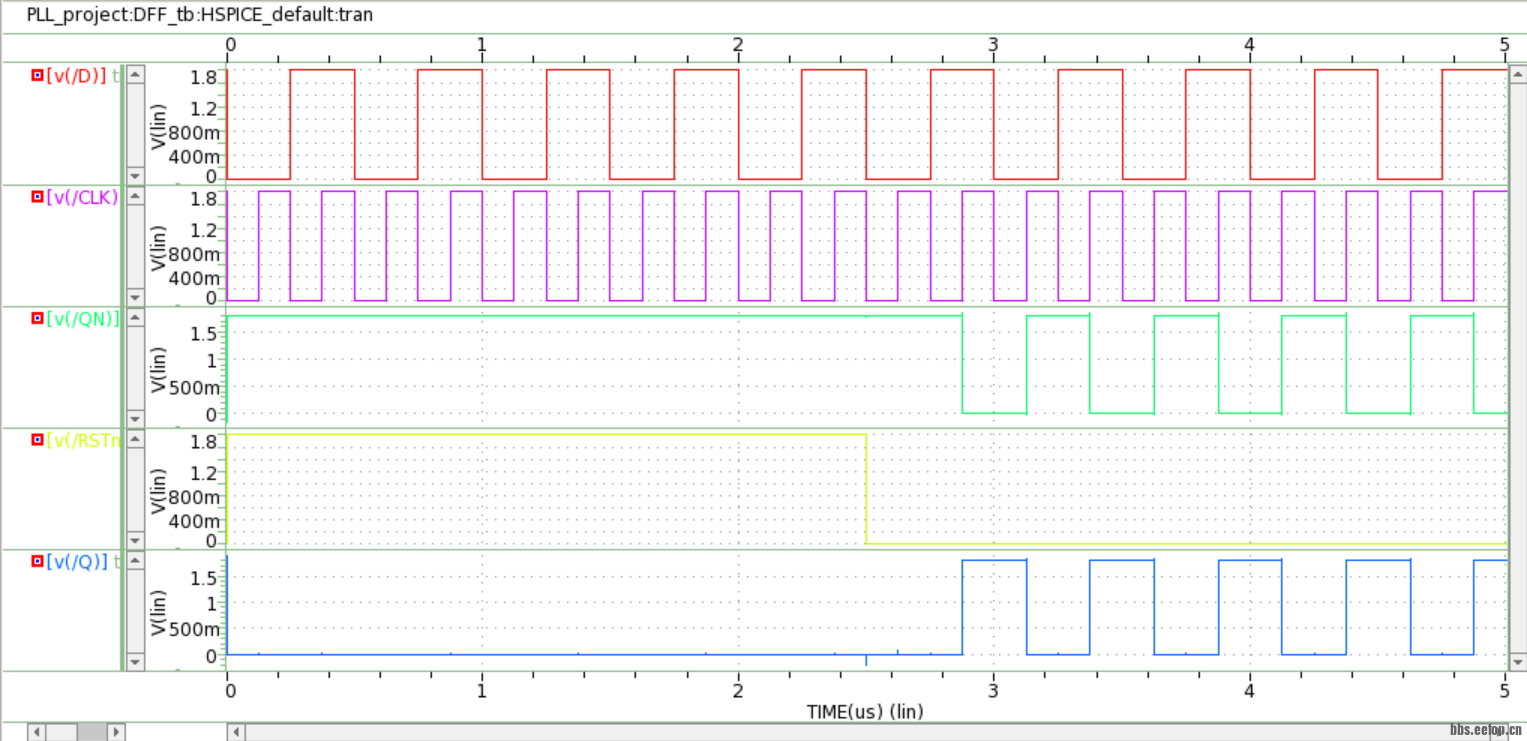The width and height of the screenshot is (1527, 741).
Task: Click left arrow of waveform horizontal scrollbar
Action: (237, 732)
